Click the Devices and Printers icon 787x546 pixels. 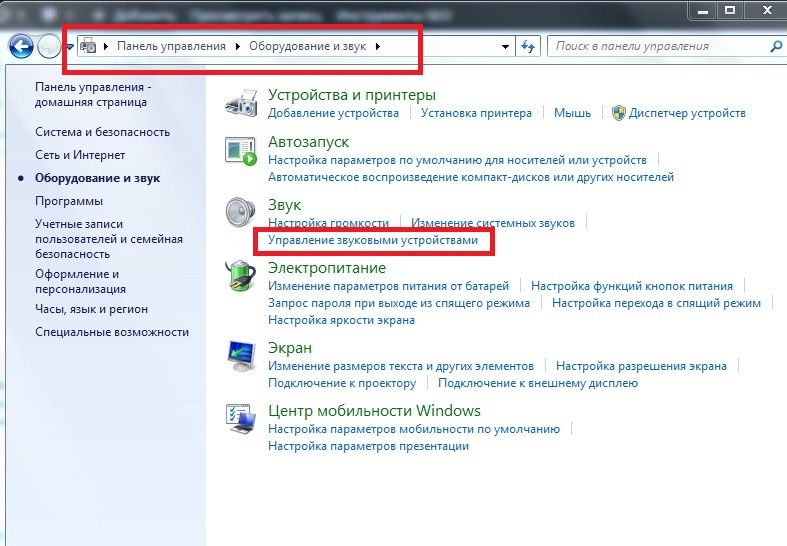[x=242, y=103]
